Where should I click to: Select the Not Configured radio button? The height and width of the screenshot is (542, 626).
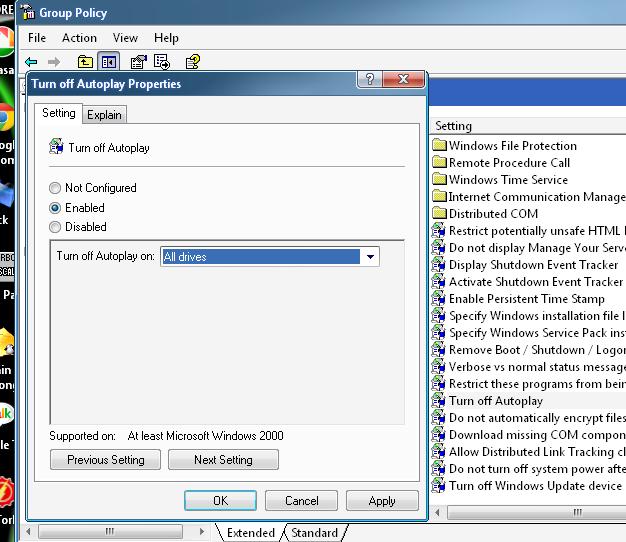(x=55, y=188)
